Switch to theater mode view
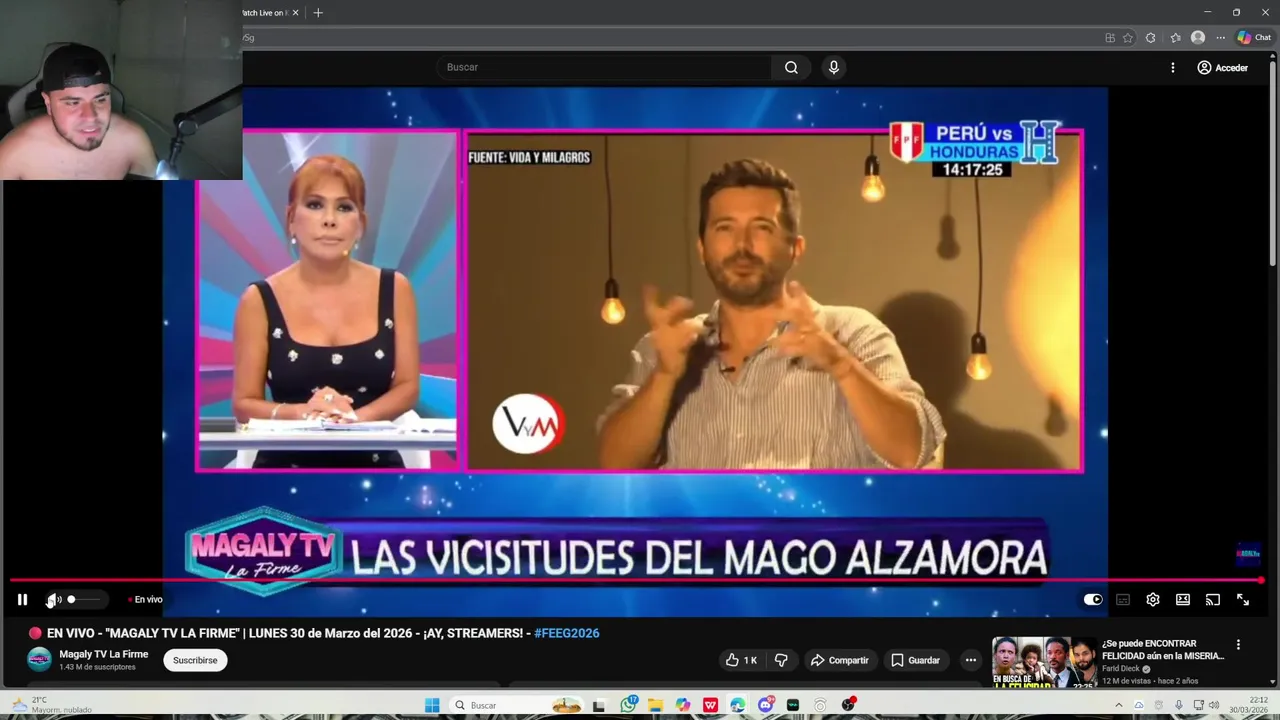The image size is (1280, 720). [1183, 600]
